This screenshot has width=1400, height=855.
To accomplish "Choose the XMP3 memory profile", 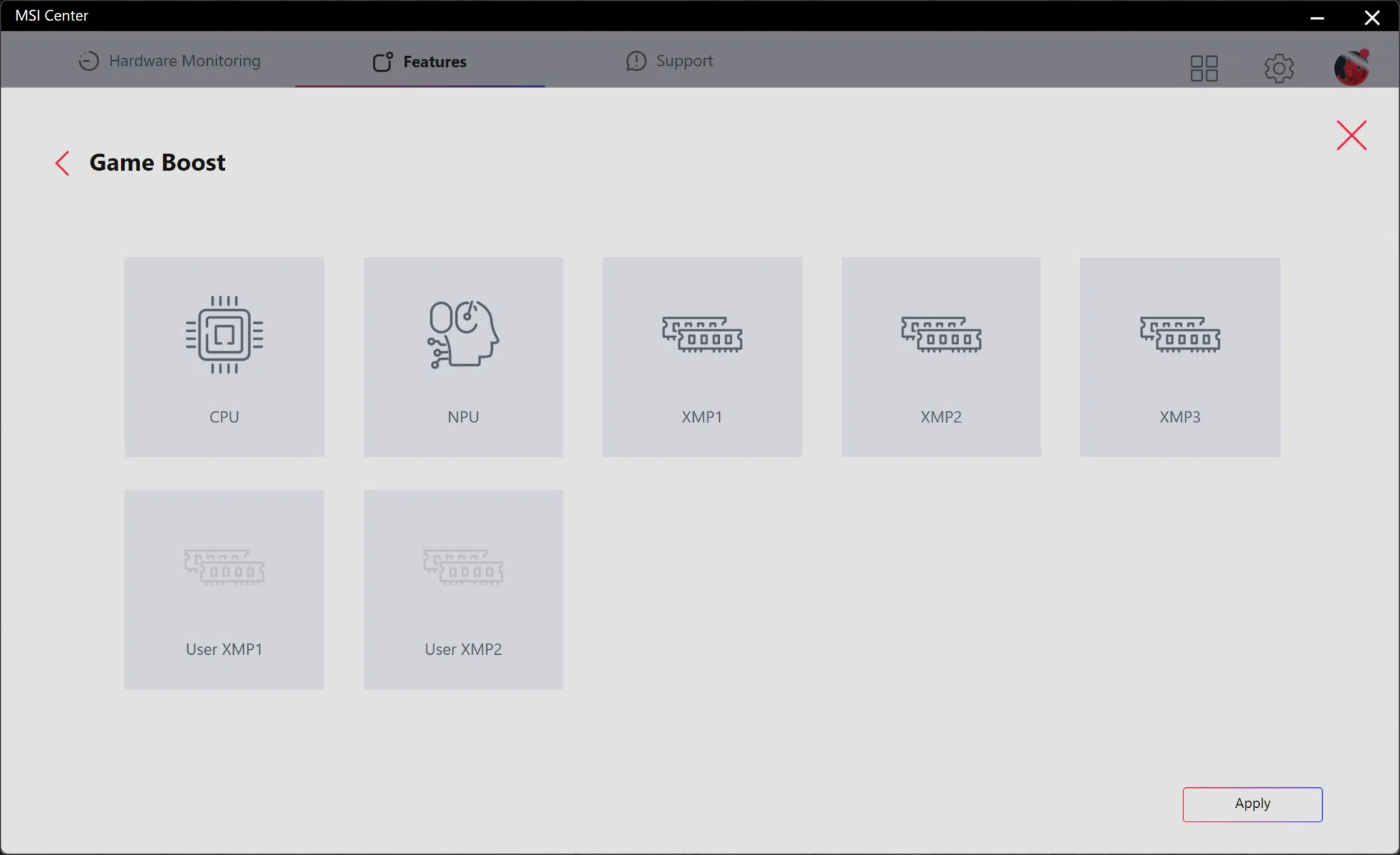I will (x=1180, y=357).
